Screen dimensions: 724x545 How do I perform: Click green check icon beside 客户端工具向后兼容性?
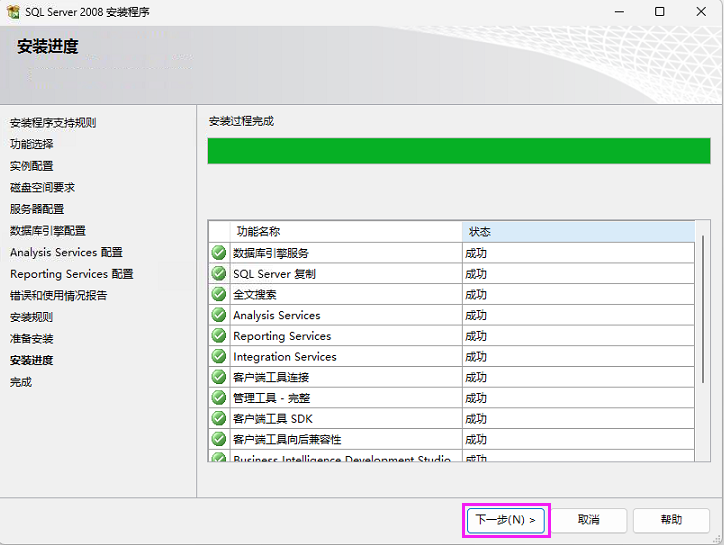click(219, 439)
